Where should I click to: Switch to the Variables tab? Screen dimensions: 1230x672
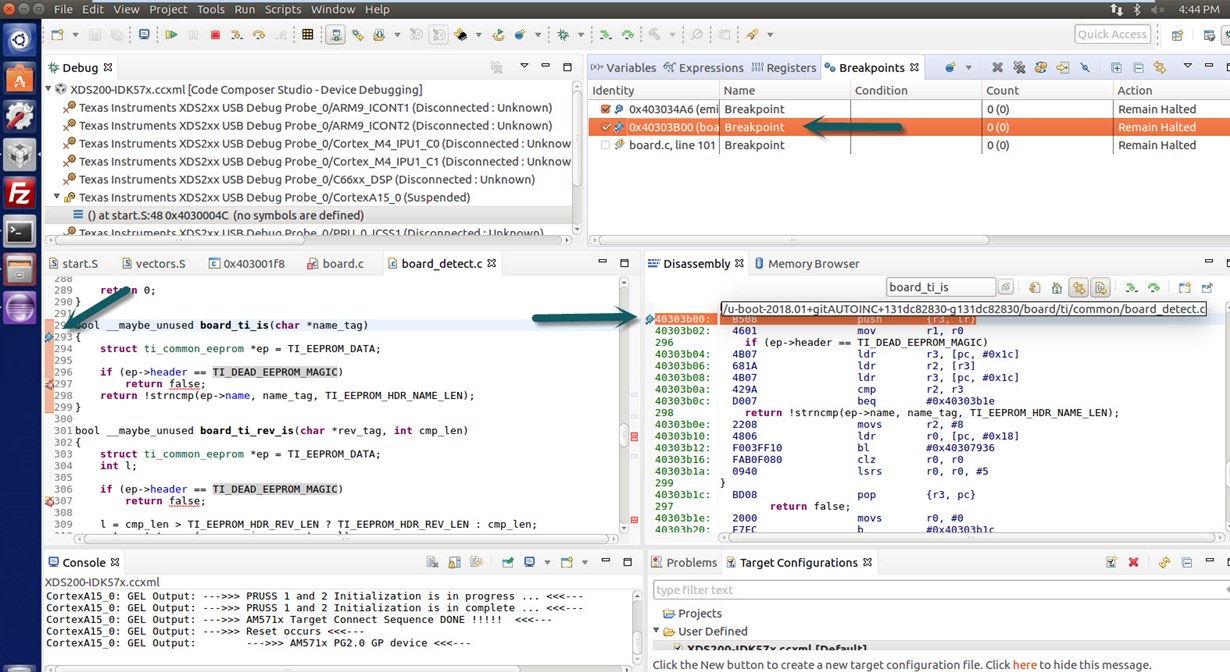click(623, 68)
